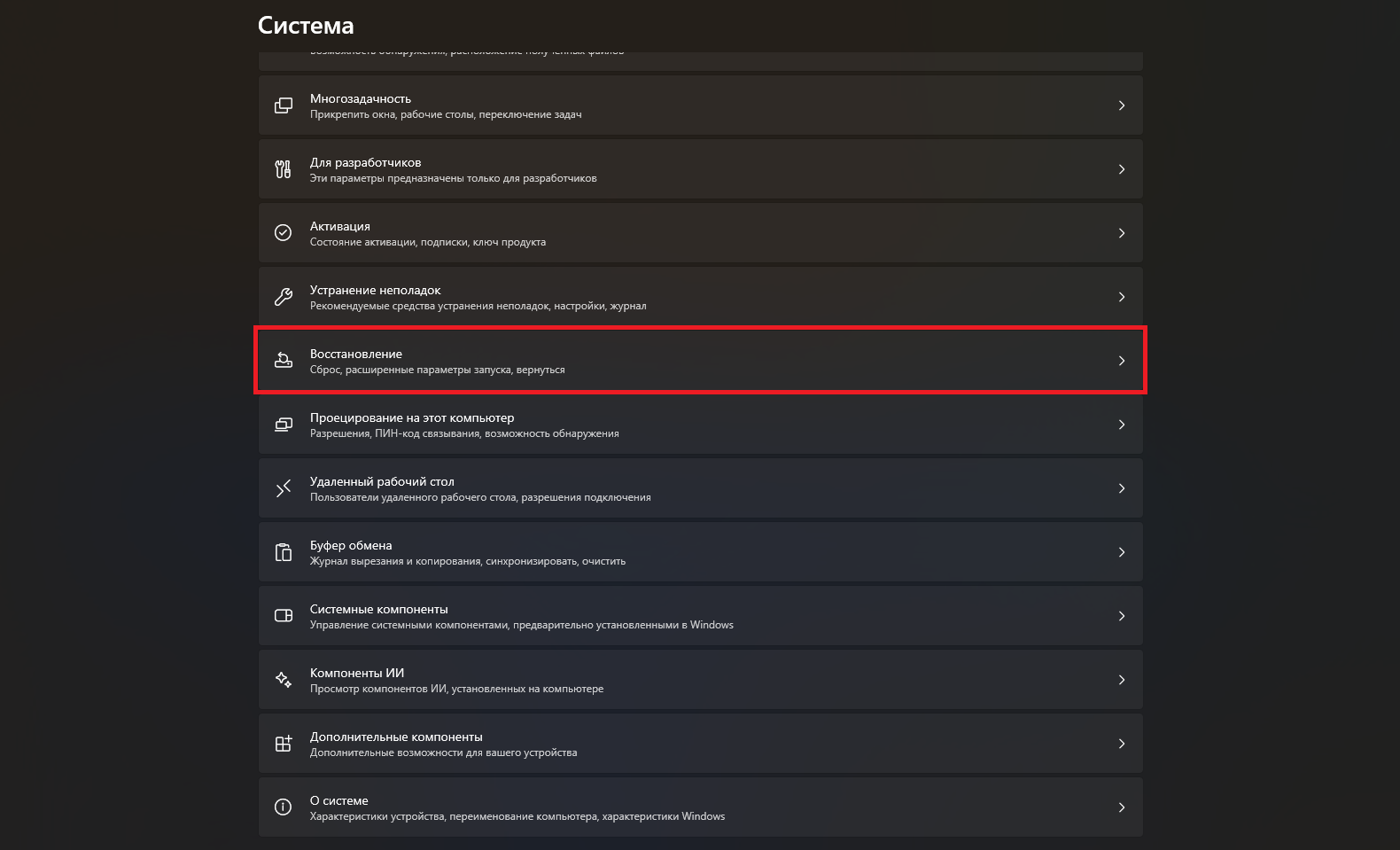This screenshot has width=1400, height=850.
Task: Expand the Активация row chevron
Action: point(1122,233)
